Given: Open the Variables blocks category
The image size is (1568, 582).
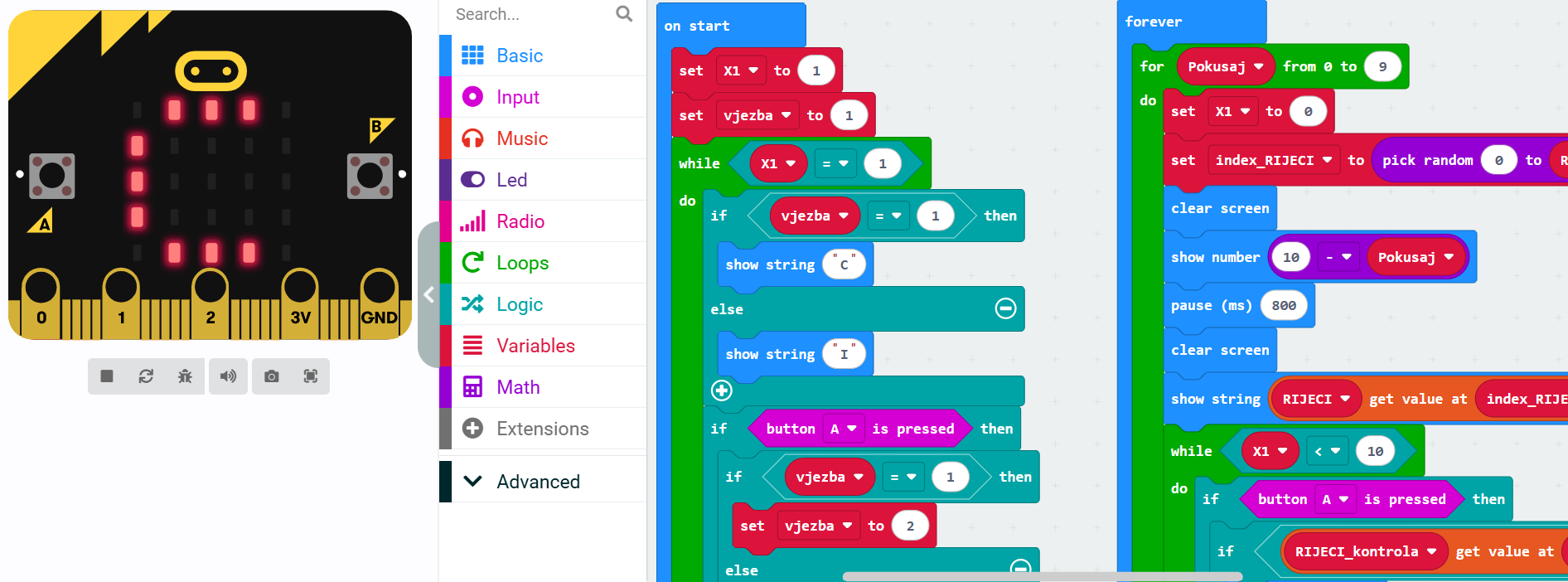Looking at the screenshot, I should point(535,346).
